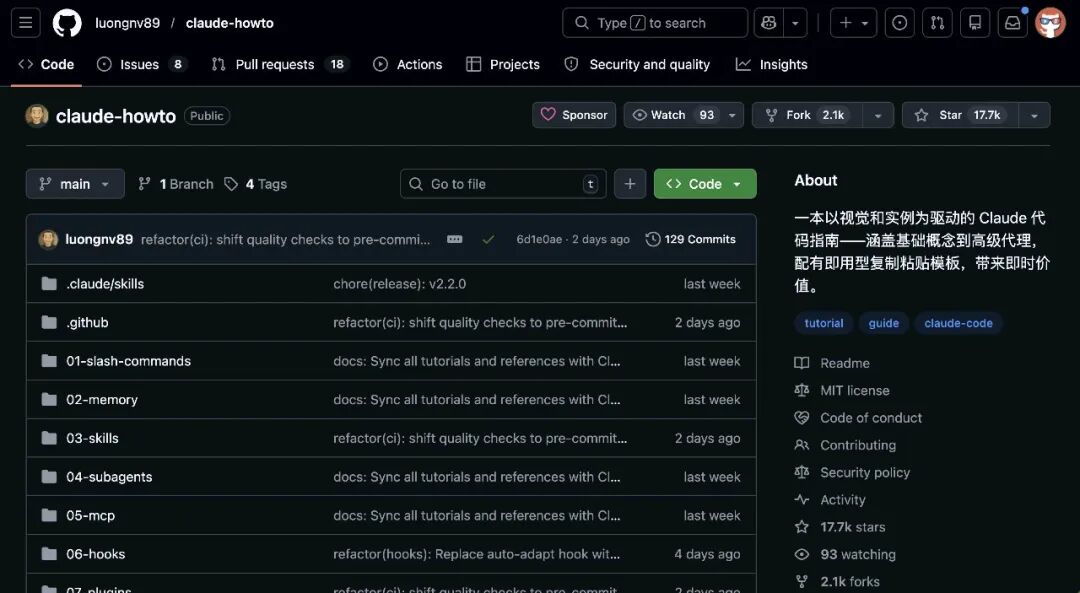Select the tutorial topic tag
This screenshot has width=1080, height=593.
coord(824,323)
